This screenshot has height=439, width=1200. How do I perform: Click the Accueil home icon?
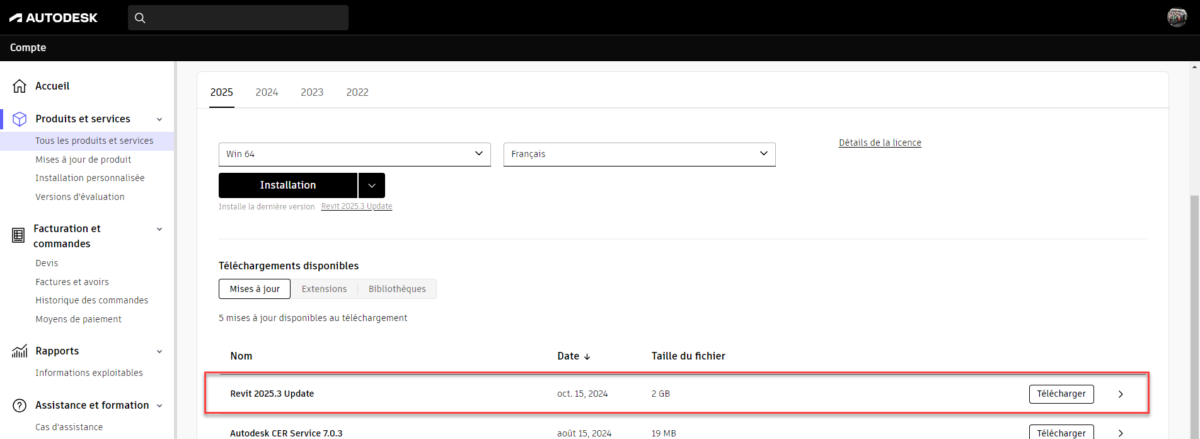(18, 86)
